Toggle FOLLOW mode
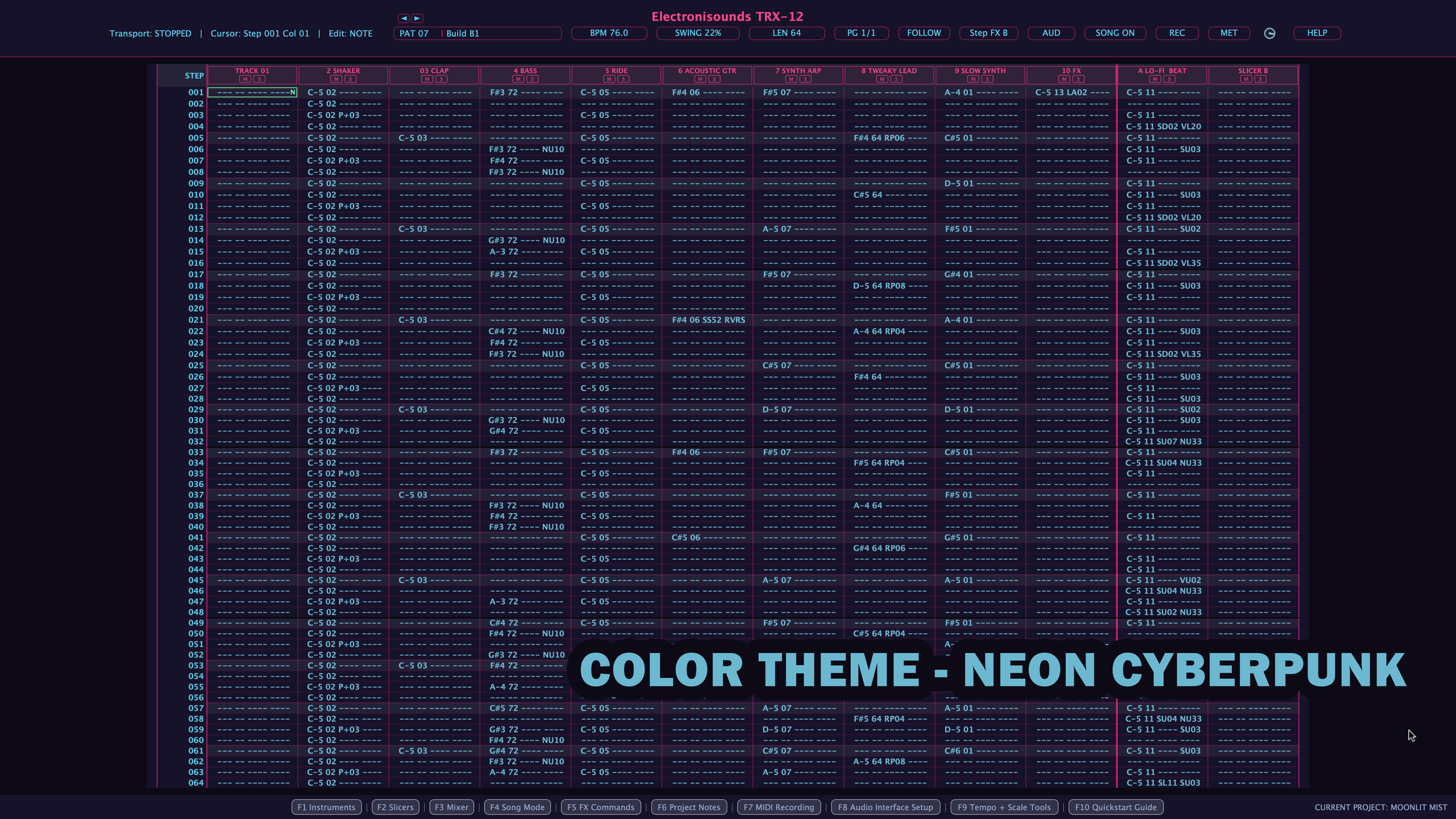 tap(924, 33)
